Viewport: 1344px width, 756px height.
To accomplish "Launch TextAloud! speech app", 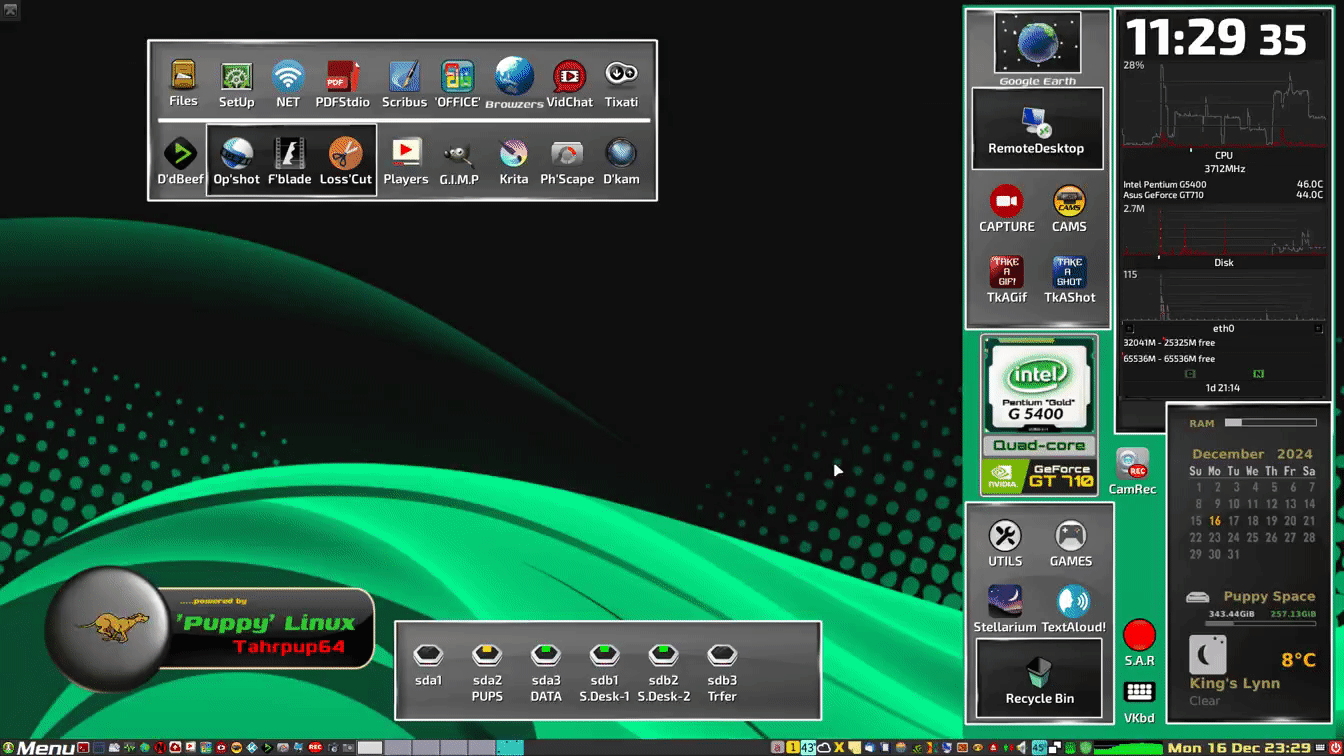I will click(1073, 610).
